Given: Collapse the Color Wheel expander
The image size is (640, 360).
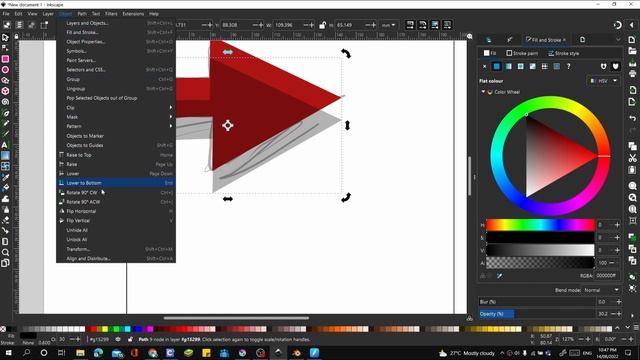Looking at the screenshot, I should pyautogui.click(x=483, y=92).
